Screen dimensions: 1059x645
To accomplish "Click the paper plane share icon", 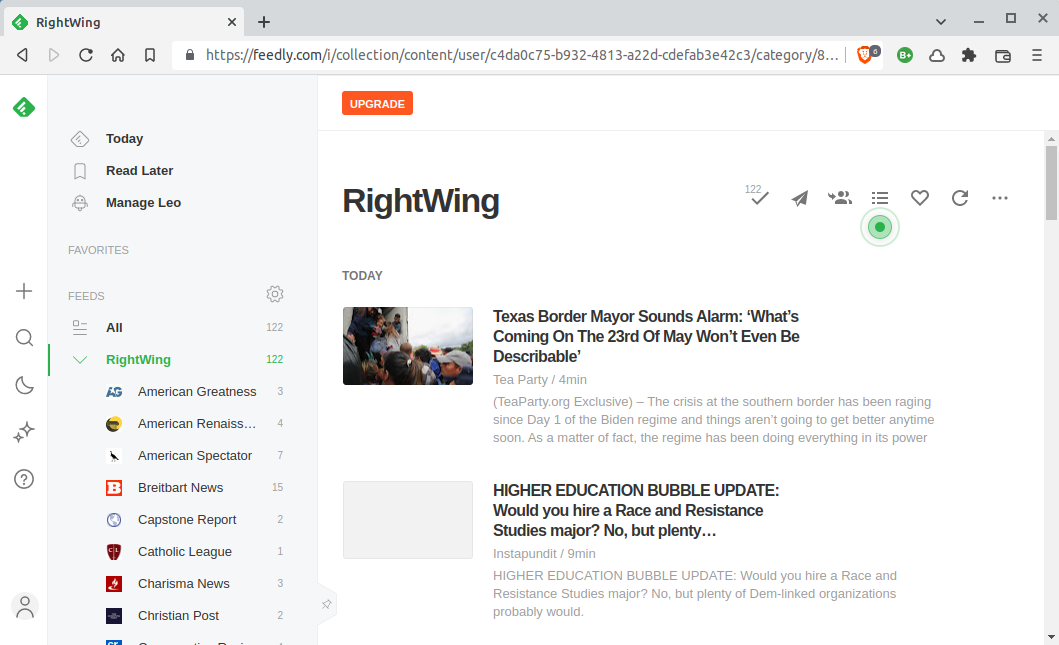I will [800, 198].
